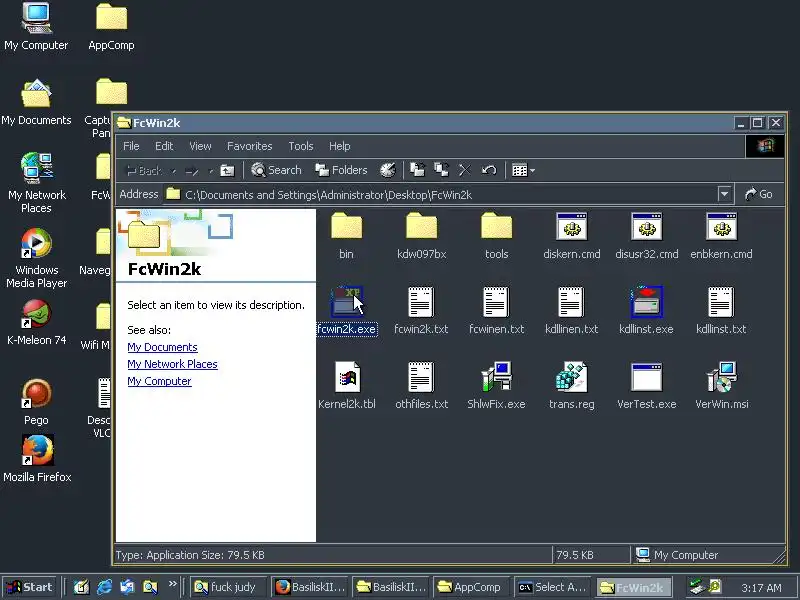Select the ShlwFix.exe icon

(x=496, y=377)
